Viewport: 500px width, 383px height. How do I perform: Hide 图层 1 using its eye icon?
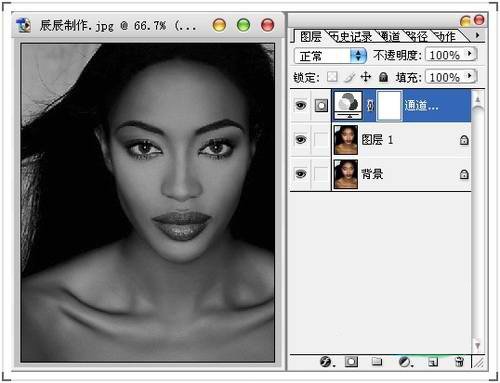click(301, 139)
